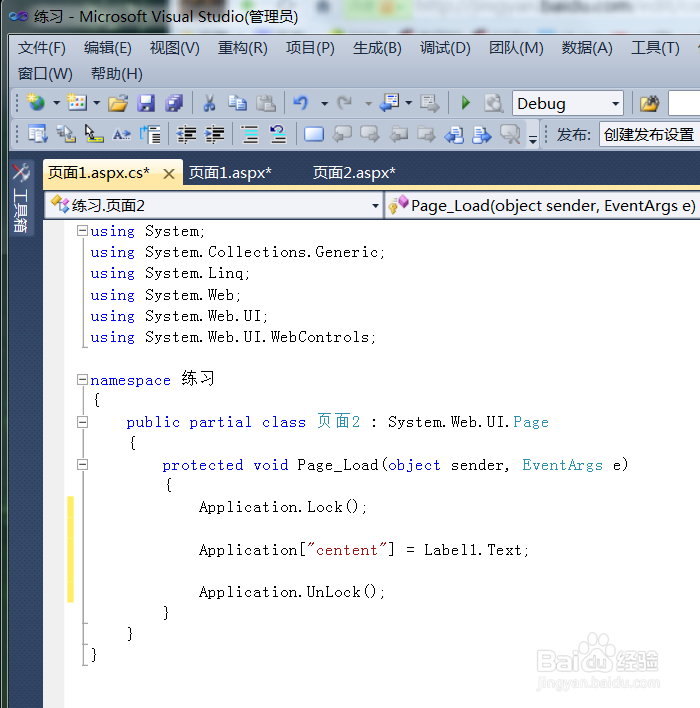
Task: Switch to the 页面2.aspx* tab
Action: click(354, 173)
